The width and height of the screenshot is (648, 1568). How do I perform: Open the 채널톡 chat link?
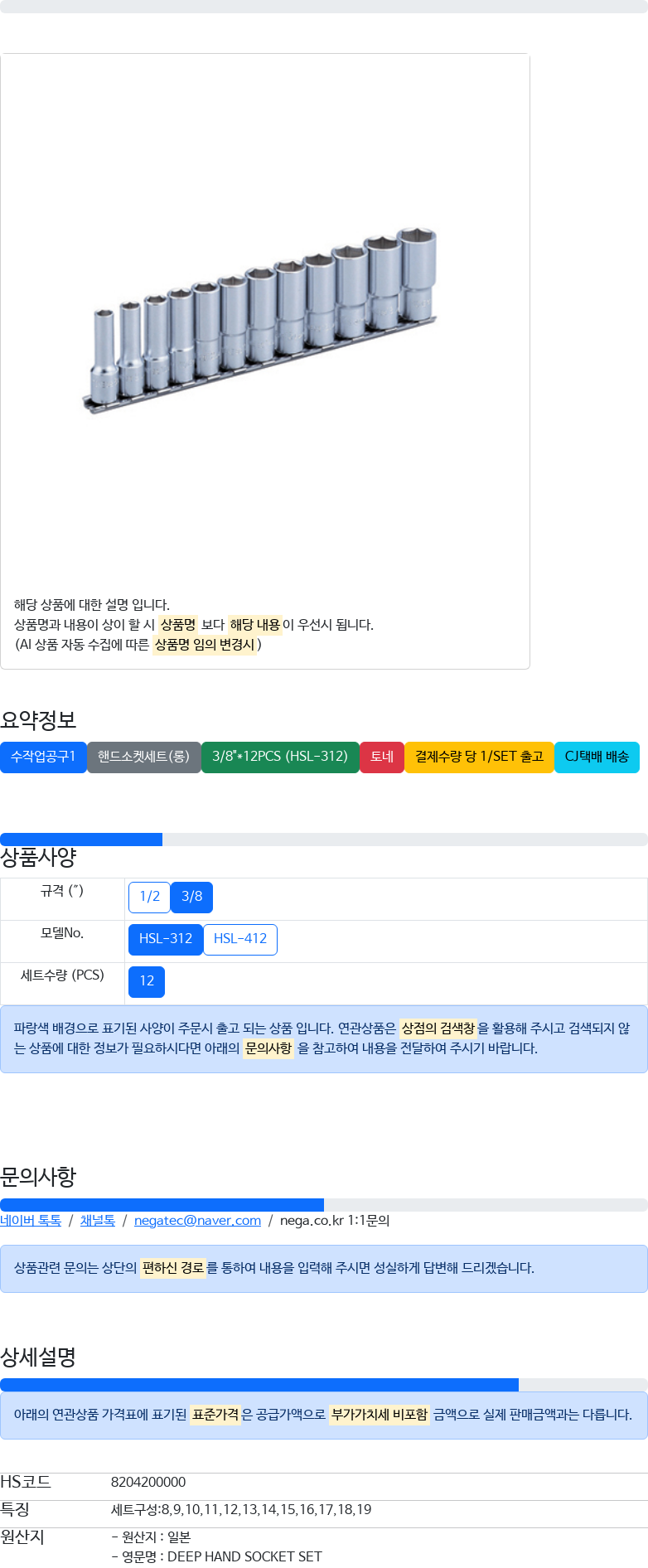[98, 1221]
